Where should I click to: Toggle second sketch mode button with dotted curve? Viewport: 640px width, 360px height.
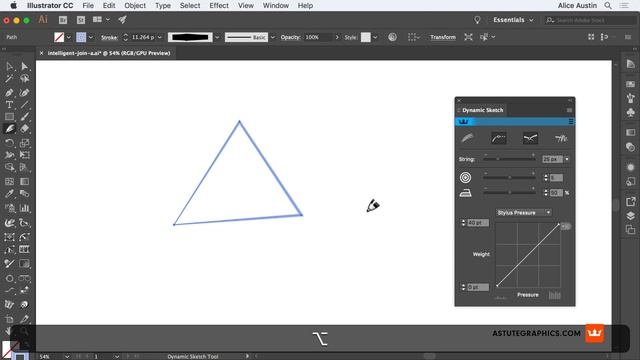pos(499,138)
